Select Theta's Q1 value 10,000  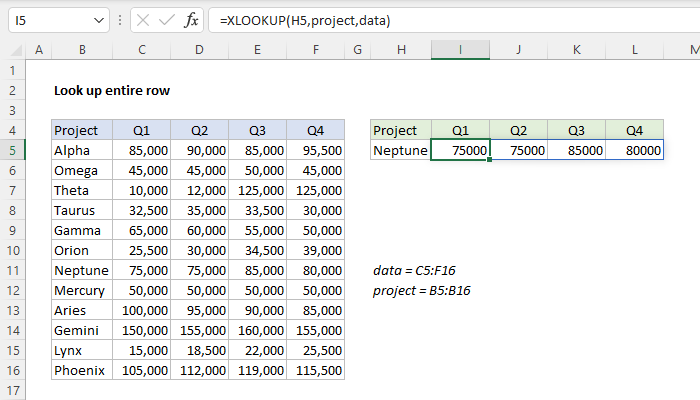pyautogui.click(x=142, y=191)
